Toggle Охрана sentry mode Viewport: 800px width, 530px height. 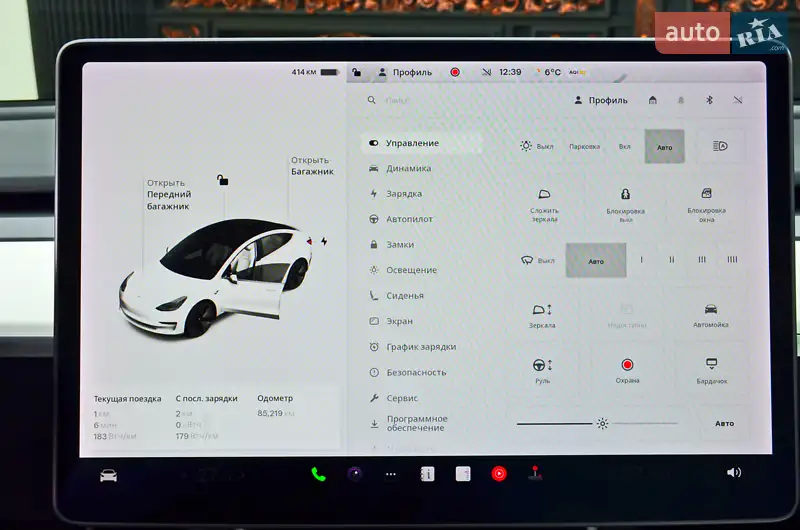[x=627, y=370]
